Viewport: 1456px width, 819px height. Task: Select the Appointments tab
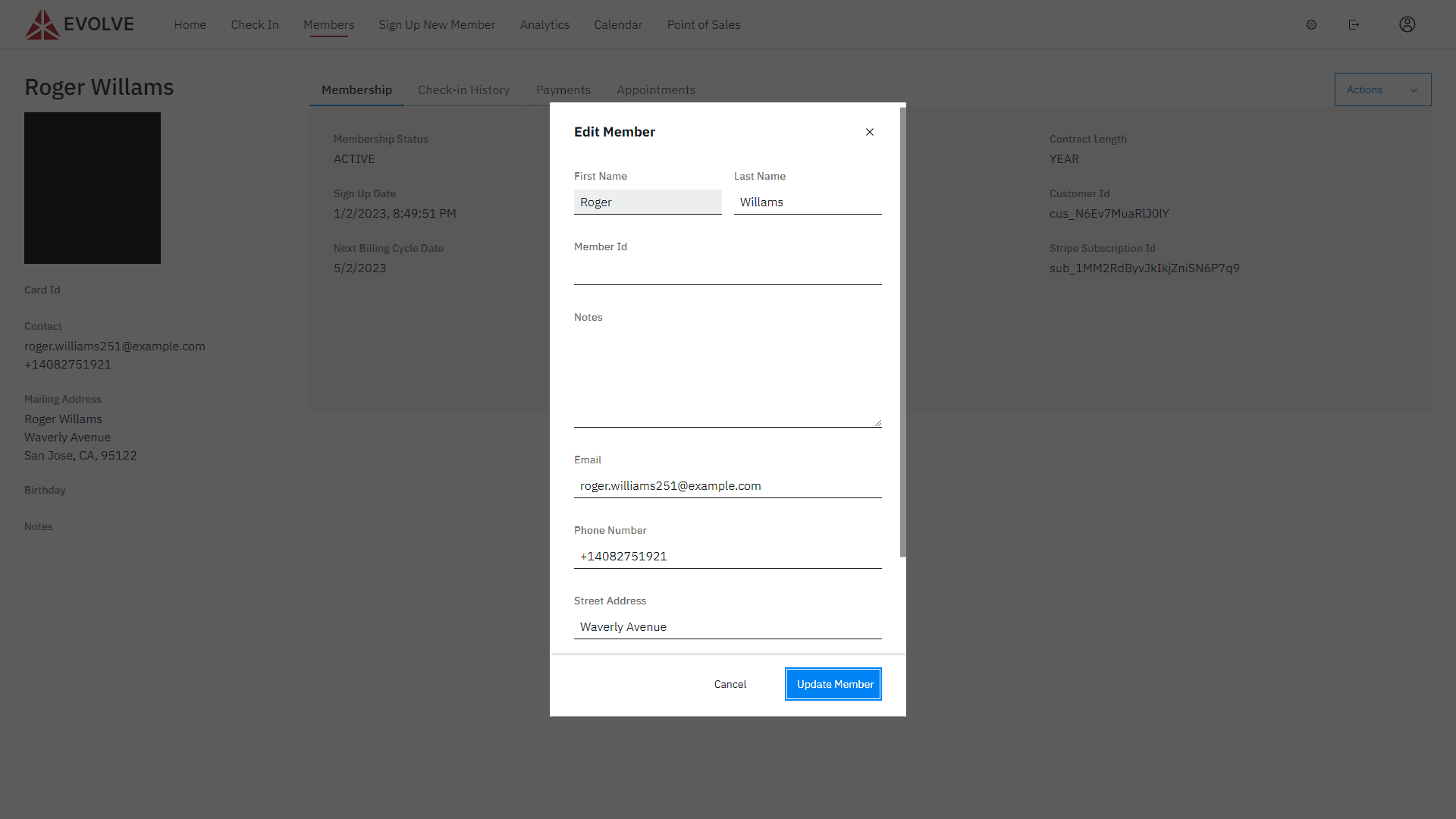pos(656,89)
